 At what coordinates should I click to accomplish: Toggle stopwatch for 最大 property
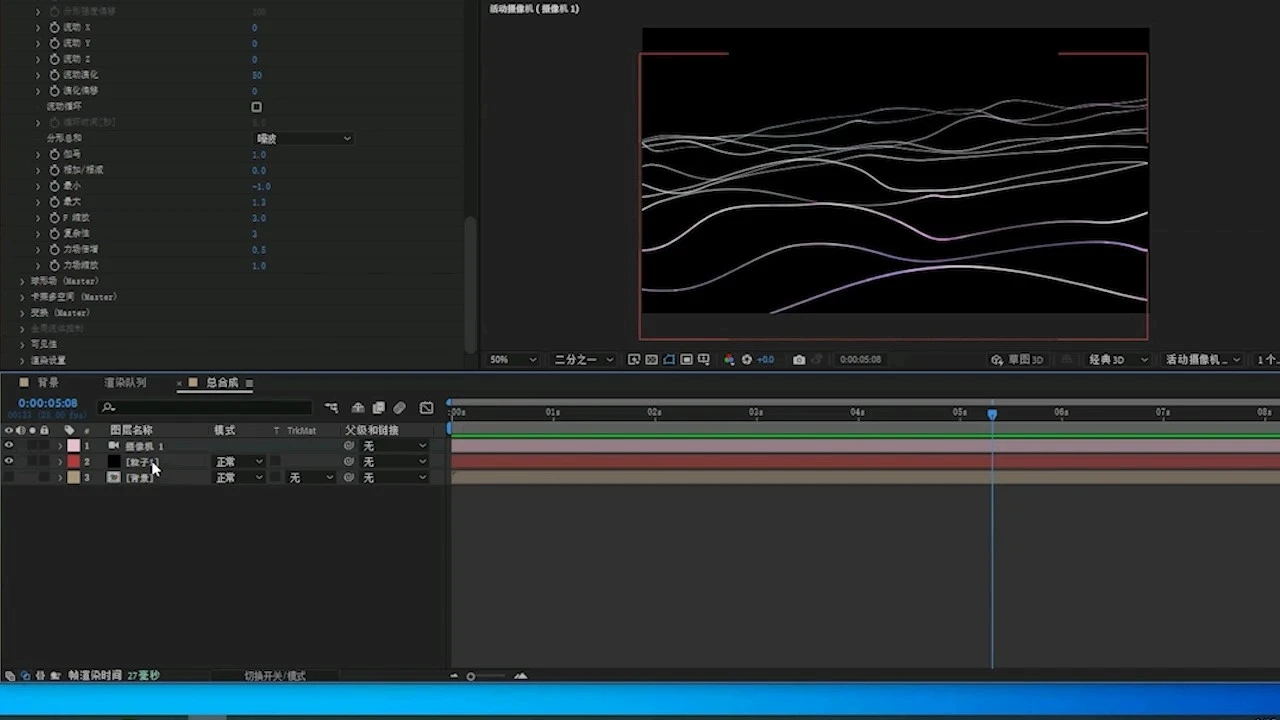[54, 202]
